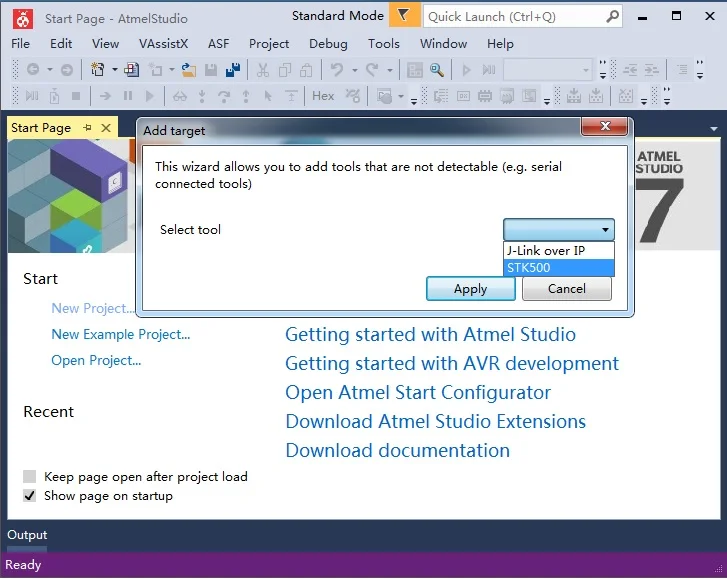Click the Run To Cursor pointer icon
This screenshot has width=727, height=579.
[268, 96]
